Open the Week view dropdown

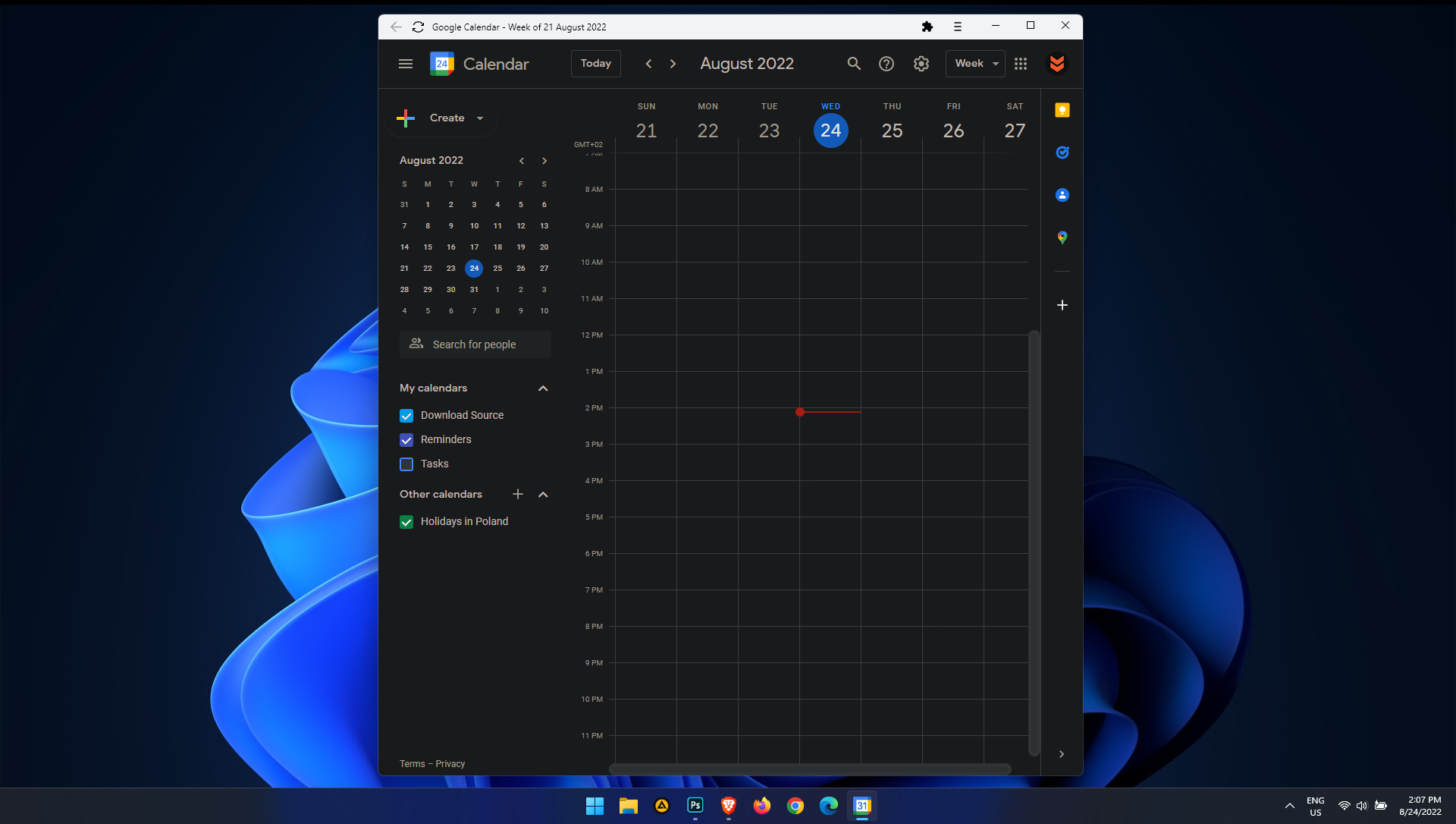[975, 64]
